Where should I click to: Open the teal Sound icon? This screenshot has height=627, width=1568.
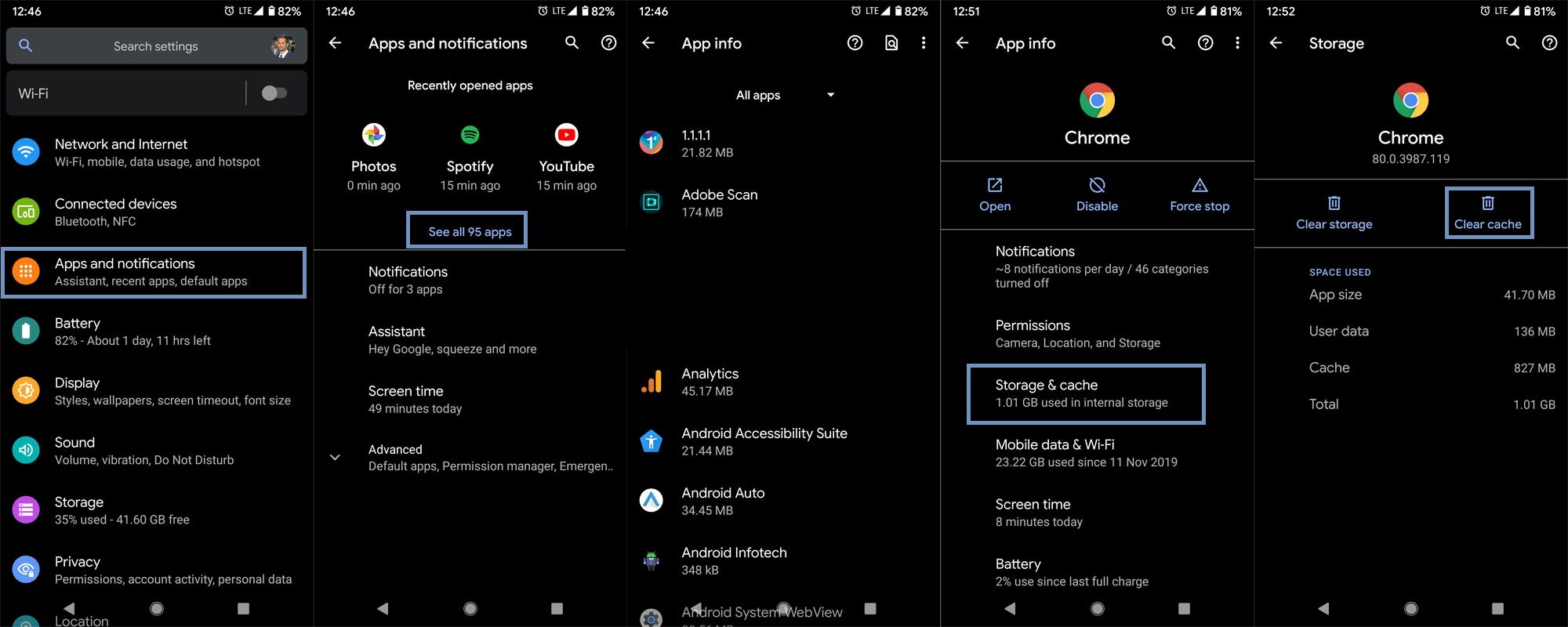pos(26,450)
